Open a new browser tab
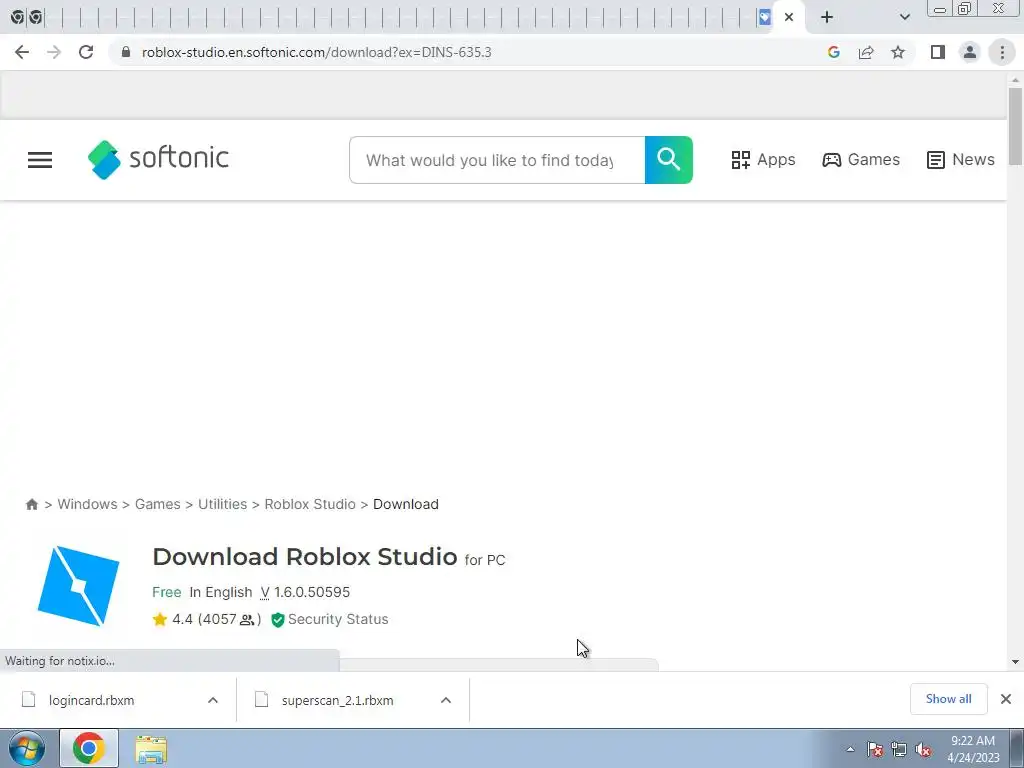Screen dimensions: 1024x768 827,17
